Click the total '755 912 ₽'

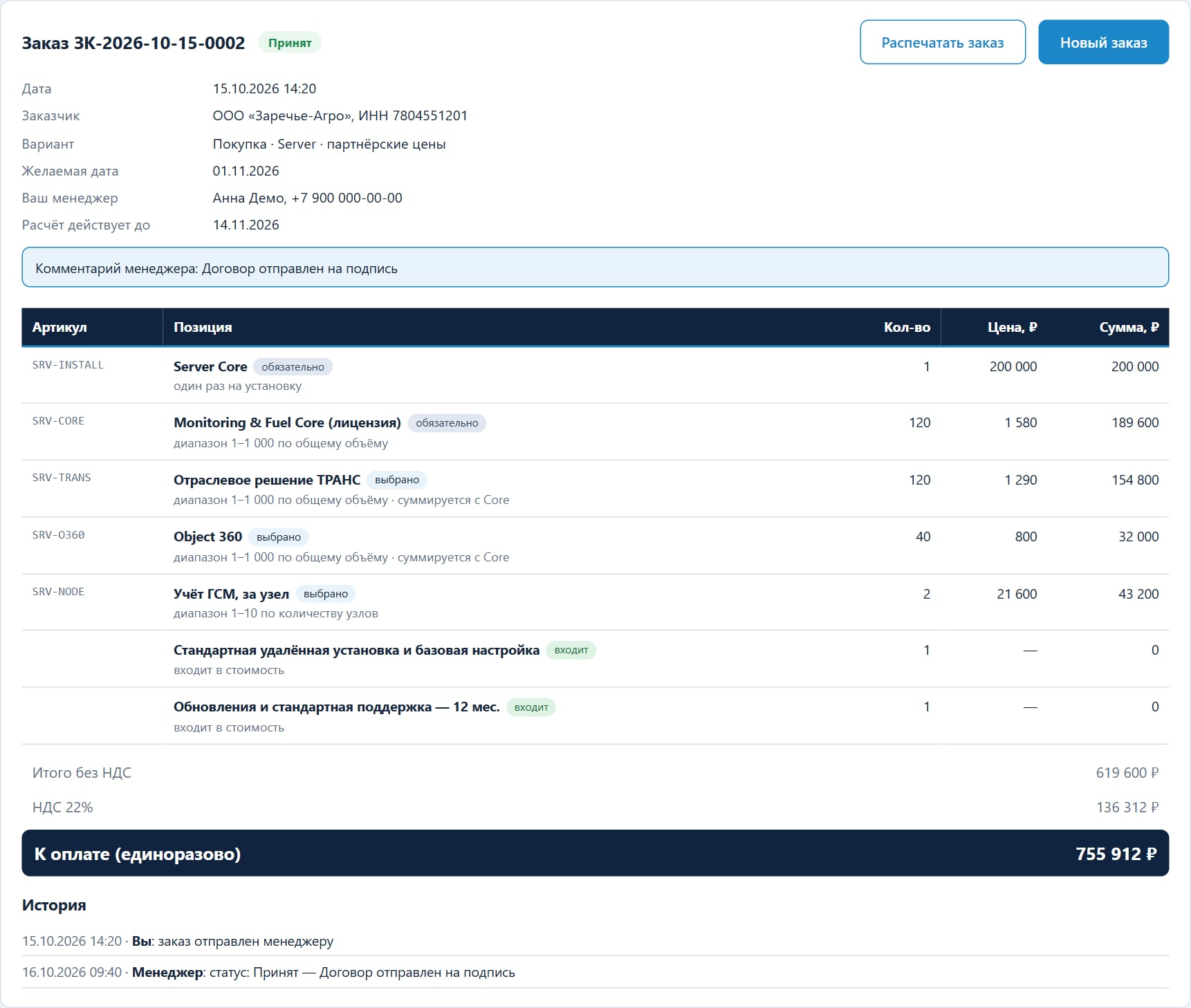click(x=1116, y=854)
